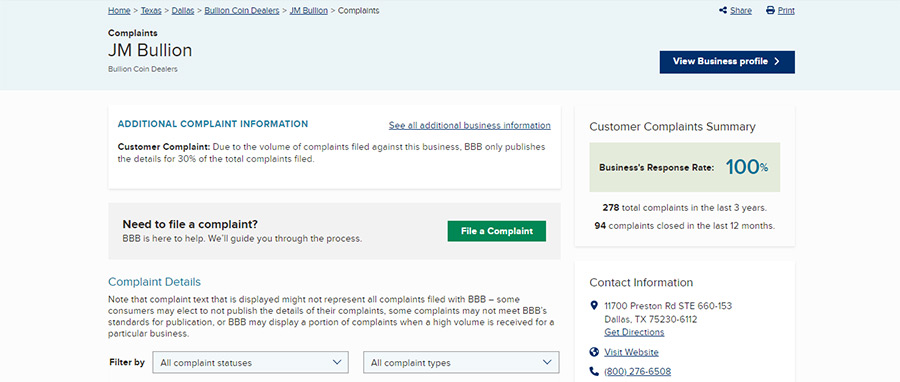This screenshot has height=382, width=900.
Task: Click the printer icon
Action: point(770,10)
